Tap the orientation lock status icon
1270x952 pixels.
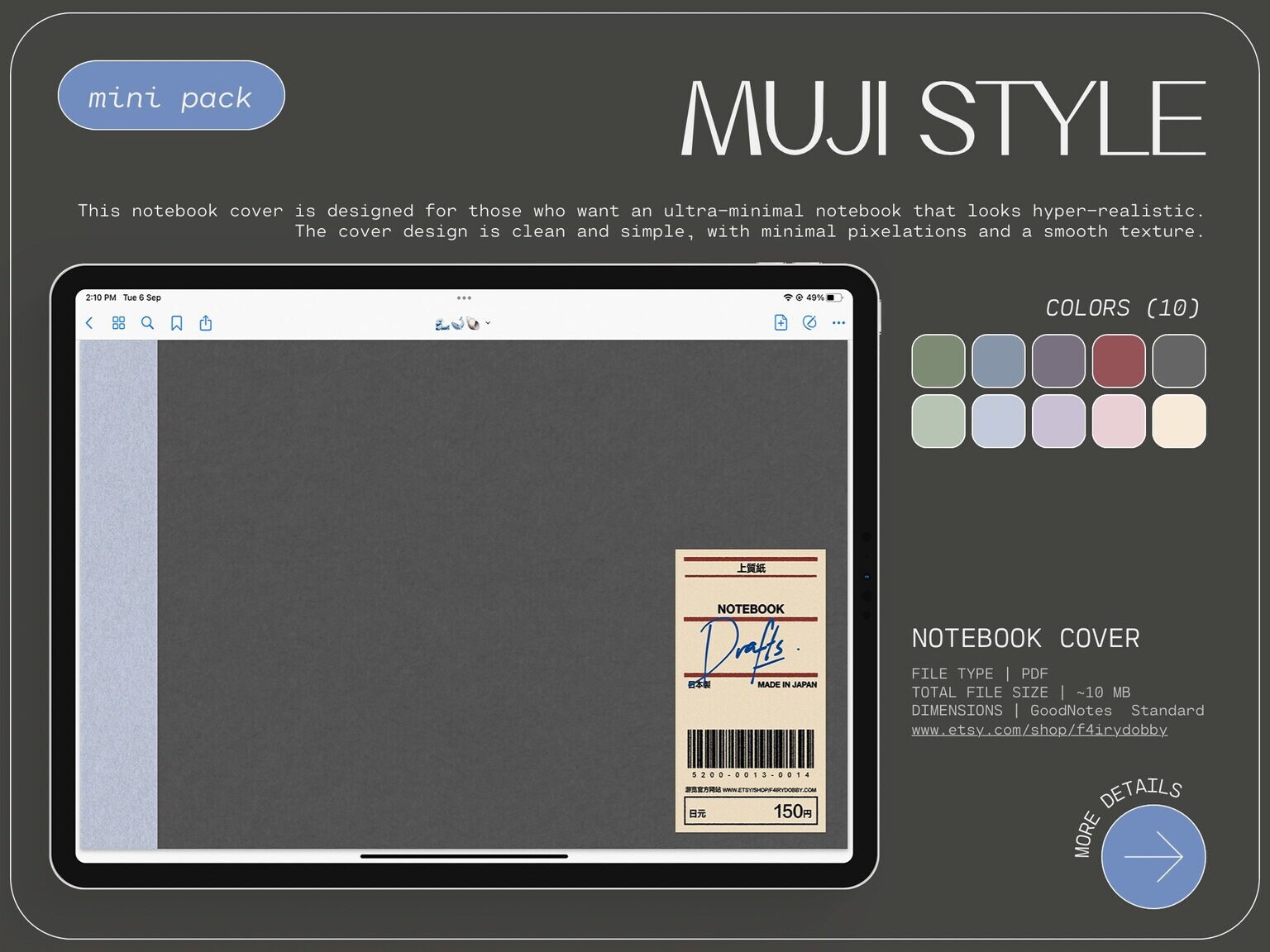800,297
